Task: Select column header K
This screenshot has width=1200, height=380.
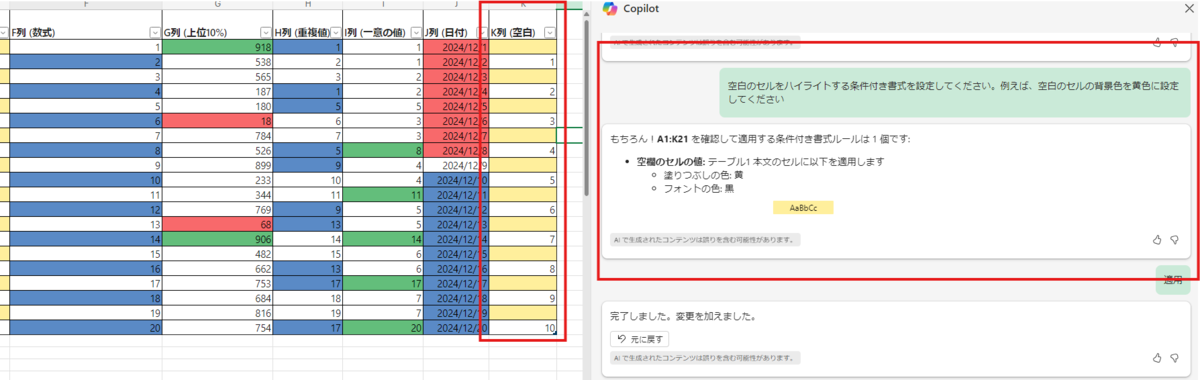Action: pos(523,5)
